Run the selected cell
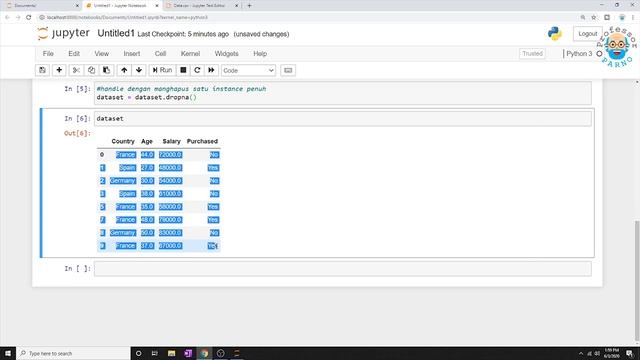Viewport: 640px width, 360px height. (162, 70)
